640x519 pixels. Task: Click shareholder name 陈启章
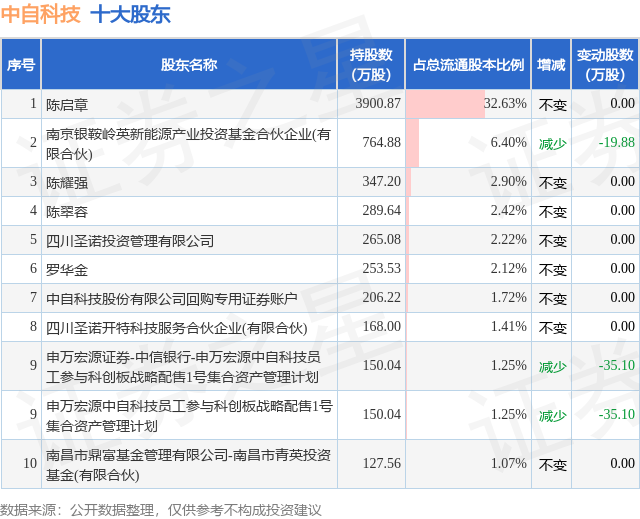coord(67,105)
